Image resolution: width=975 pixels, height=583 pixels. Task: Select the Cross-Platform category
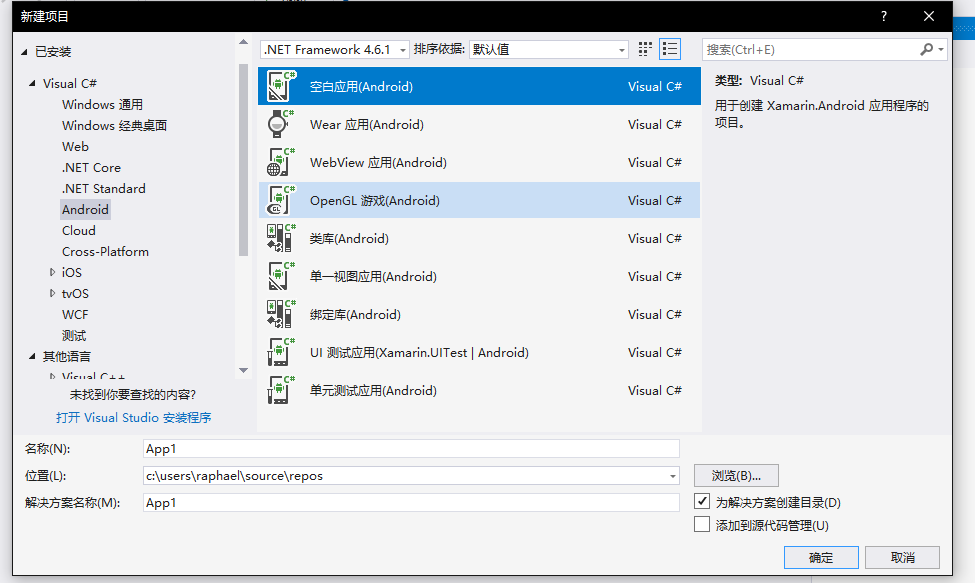coord(105,252)
